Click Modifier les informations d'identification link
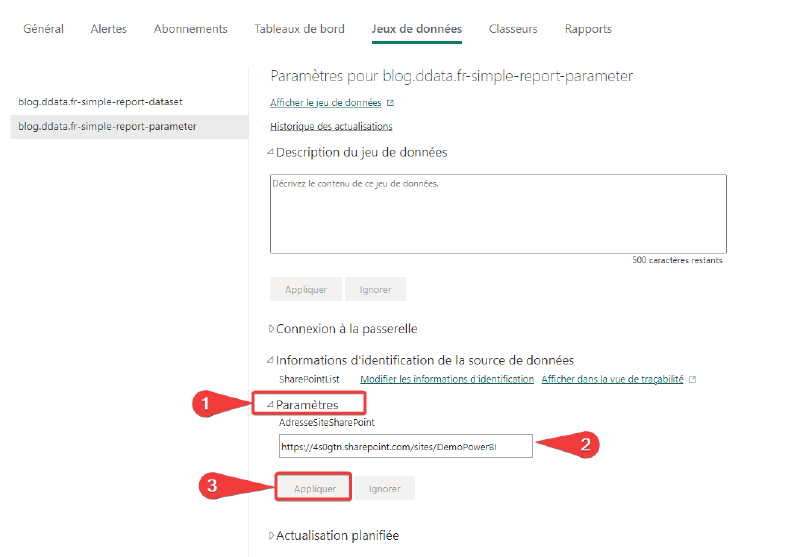The height and width of the screenshot is (557, 800). (x=447, y=379)
